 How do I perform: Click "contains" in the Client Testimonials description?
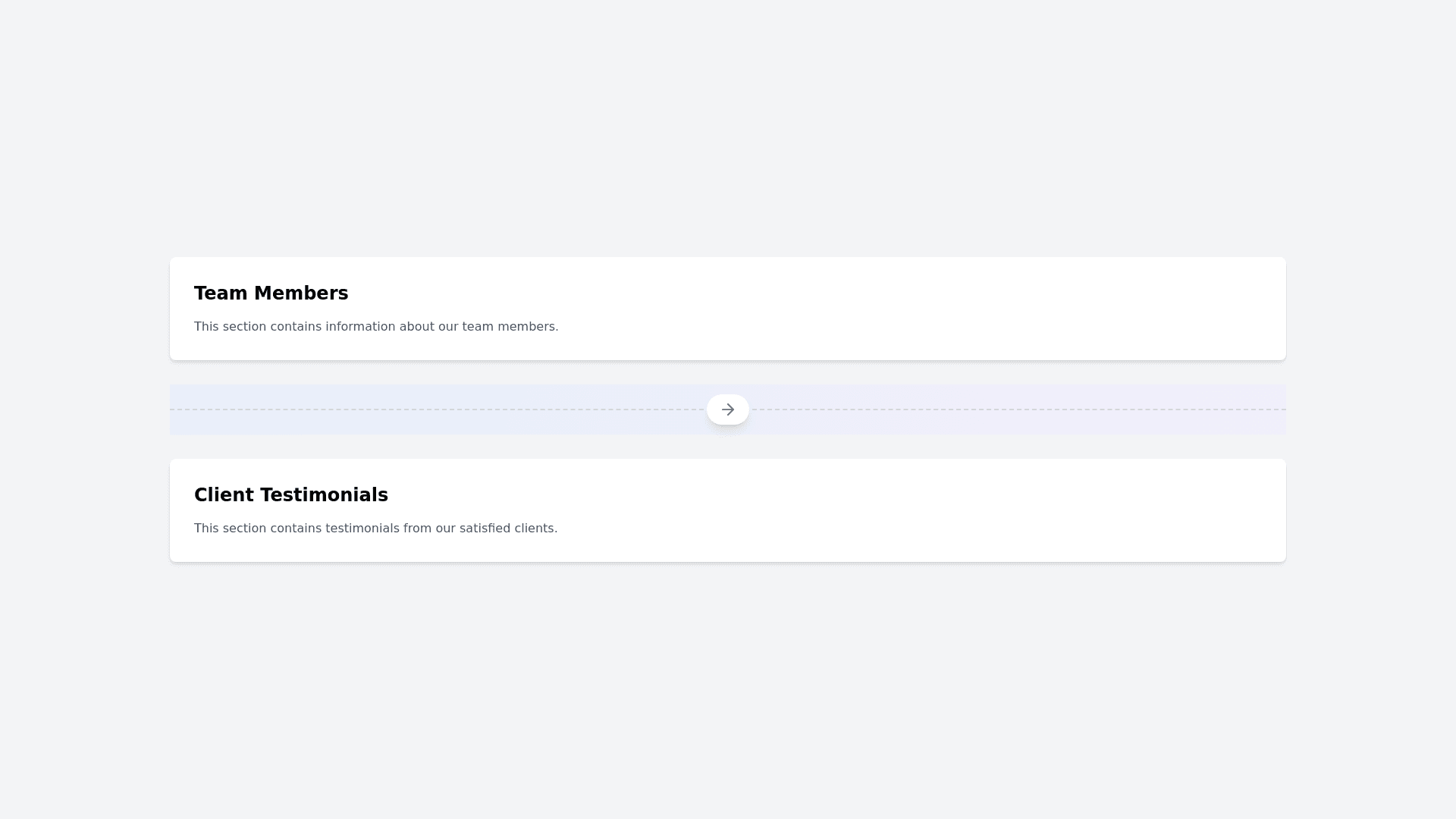(x=296, y=529)
